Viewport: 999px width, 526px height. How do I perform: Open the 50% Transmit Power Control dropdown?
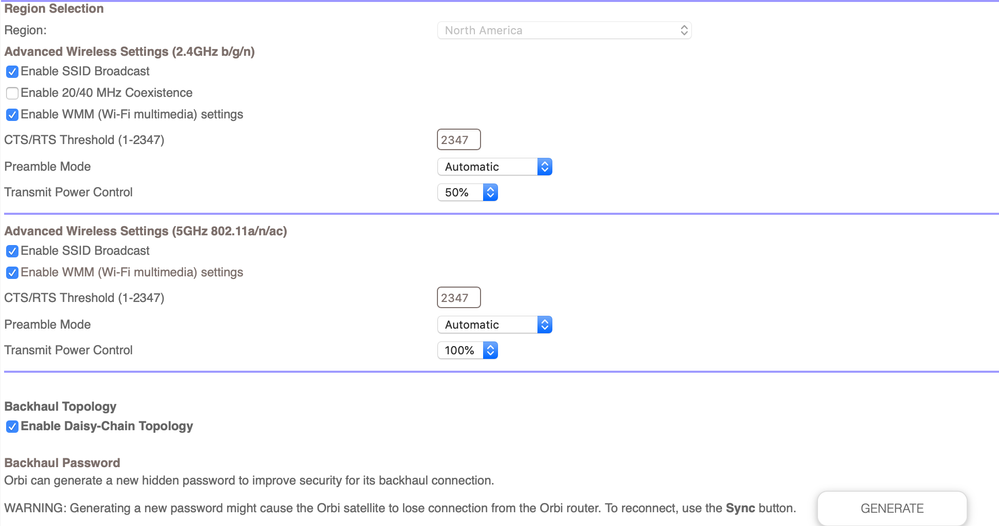point(467,193)
